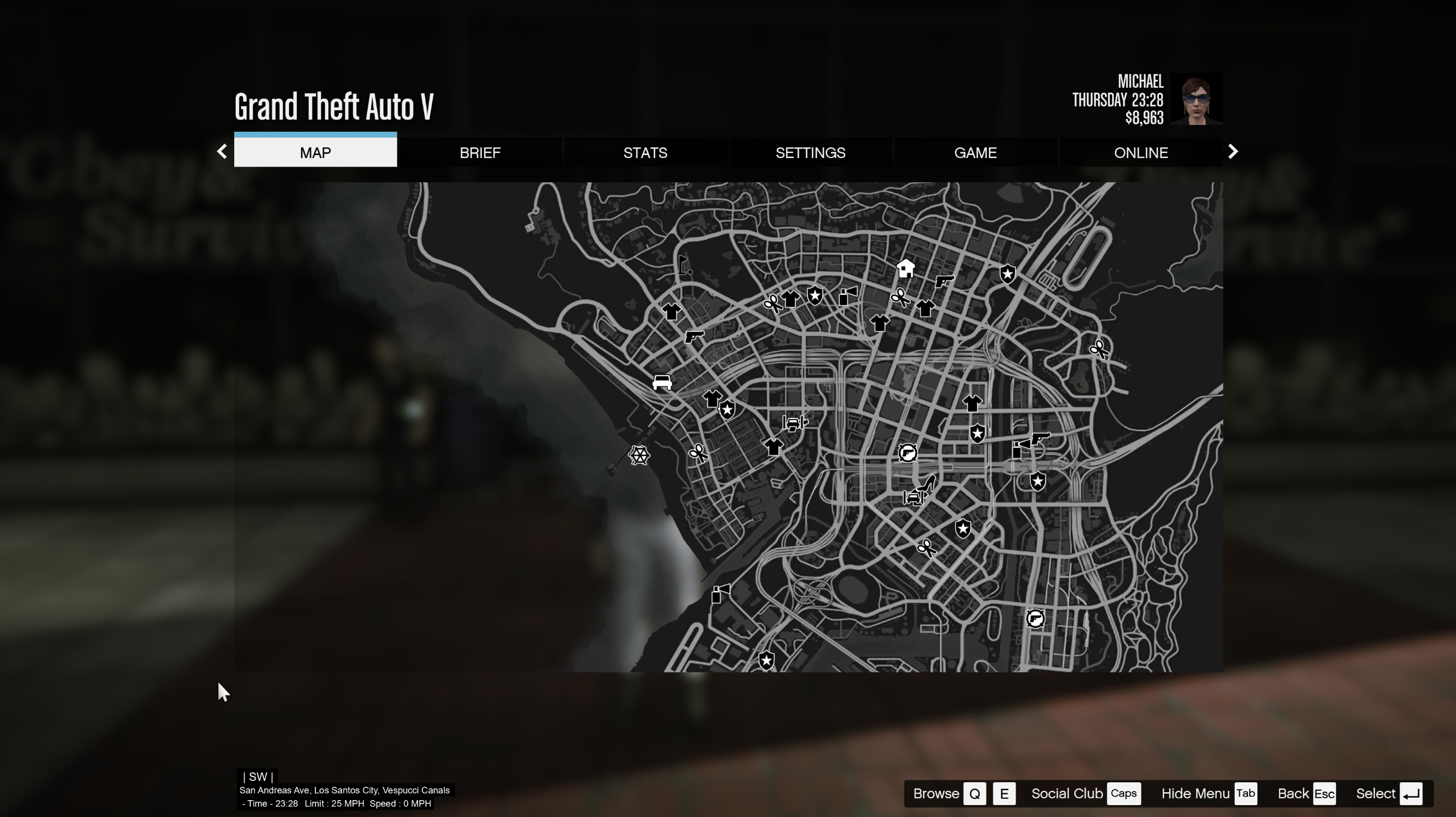The height and width of the screenshot is (817, 1456).
Task: Click the left arrow beside MAP tab
Action: pyautogui.click(x=221, y=152)
